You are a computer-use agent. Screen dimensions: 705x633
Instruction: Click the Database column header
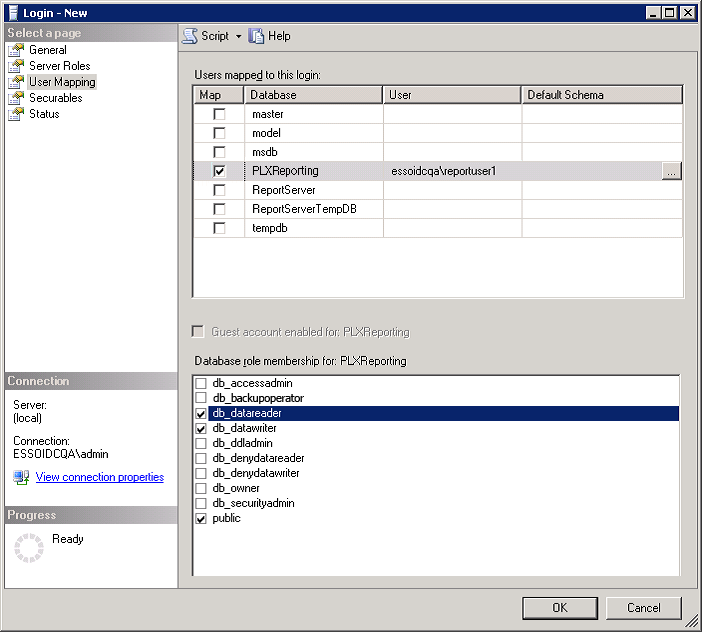(313, 95)
